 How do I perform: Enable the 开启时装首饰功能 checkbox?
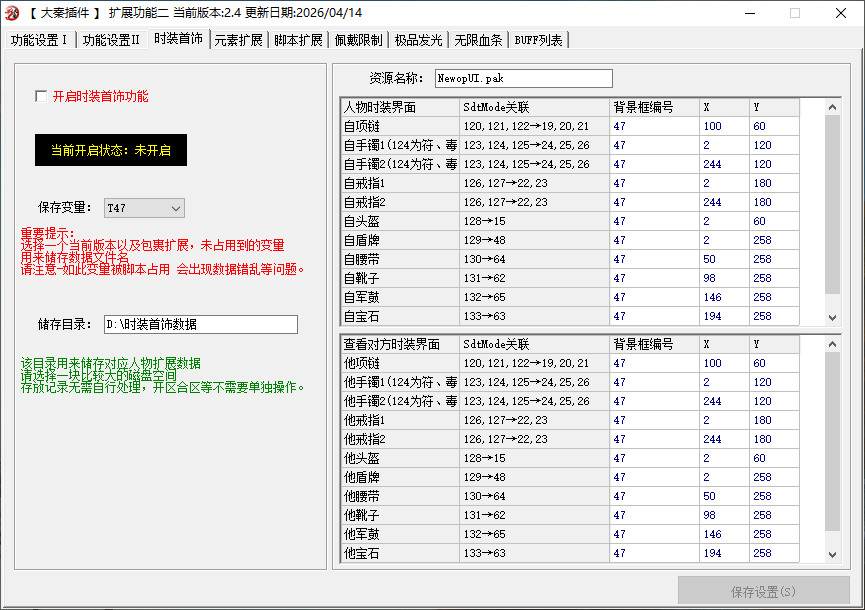[x=41, y=97]
